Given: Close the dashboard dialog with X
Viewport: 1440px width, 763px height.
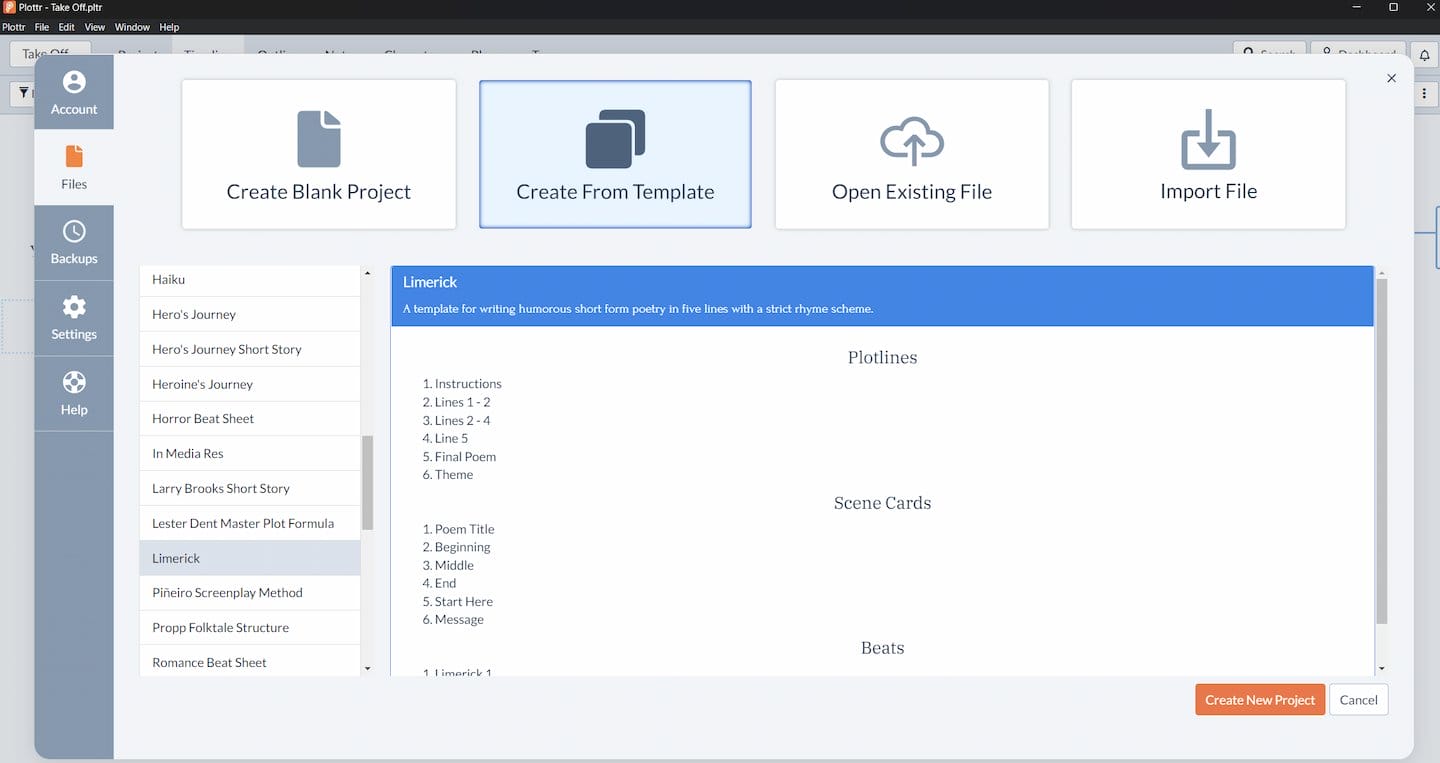Looking at the screenshot, I should tap(1391, 78).
